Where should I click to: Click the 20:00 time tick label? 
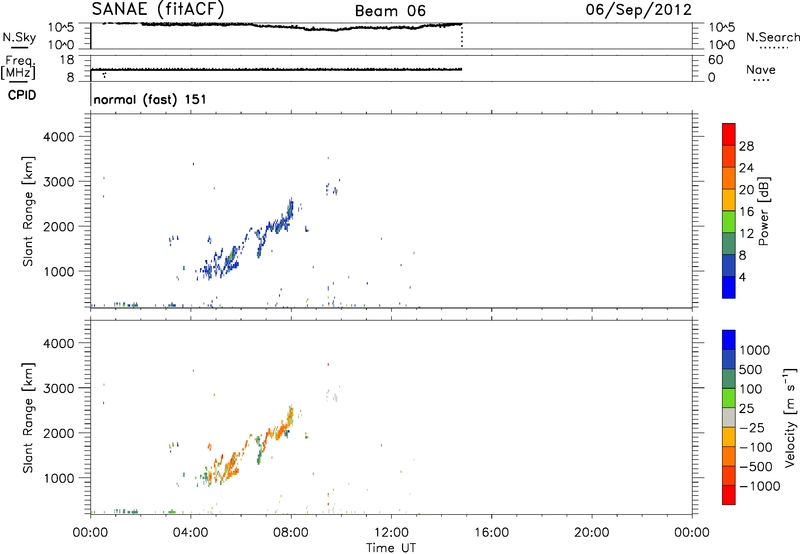tap(592, 533)
